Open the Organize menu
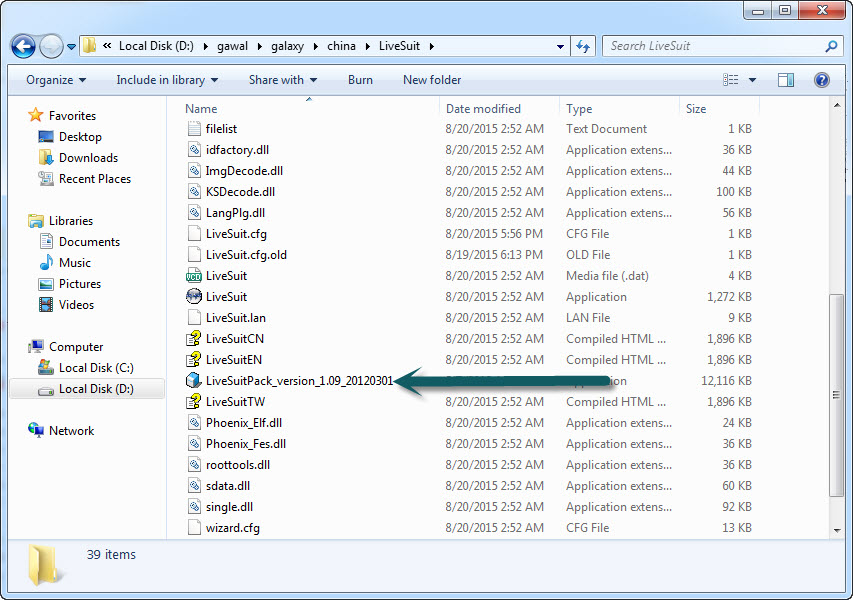Screen dimensions: 853x600 pos(56,80)
